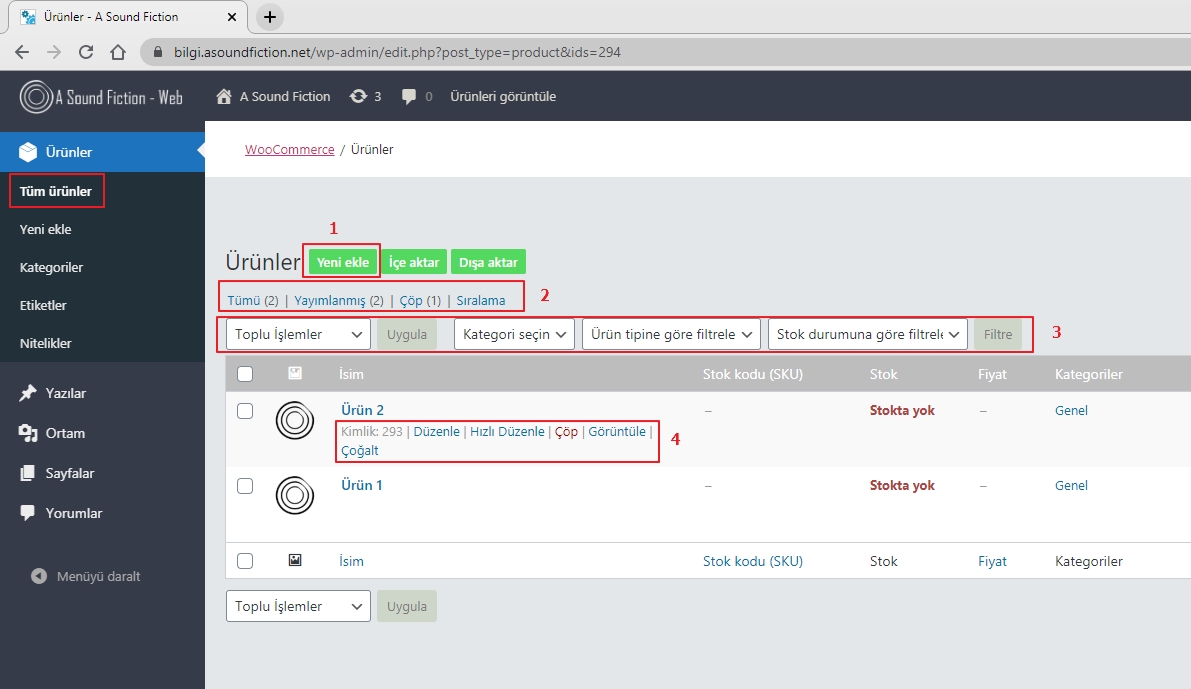The image size is (1191, 689).
Task: Click the A Sound Fiction circular logo
Action: point(36,97)
